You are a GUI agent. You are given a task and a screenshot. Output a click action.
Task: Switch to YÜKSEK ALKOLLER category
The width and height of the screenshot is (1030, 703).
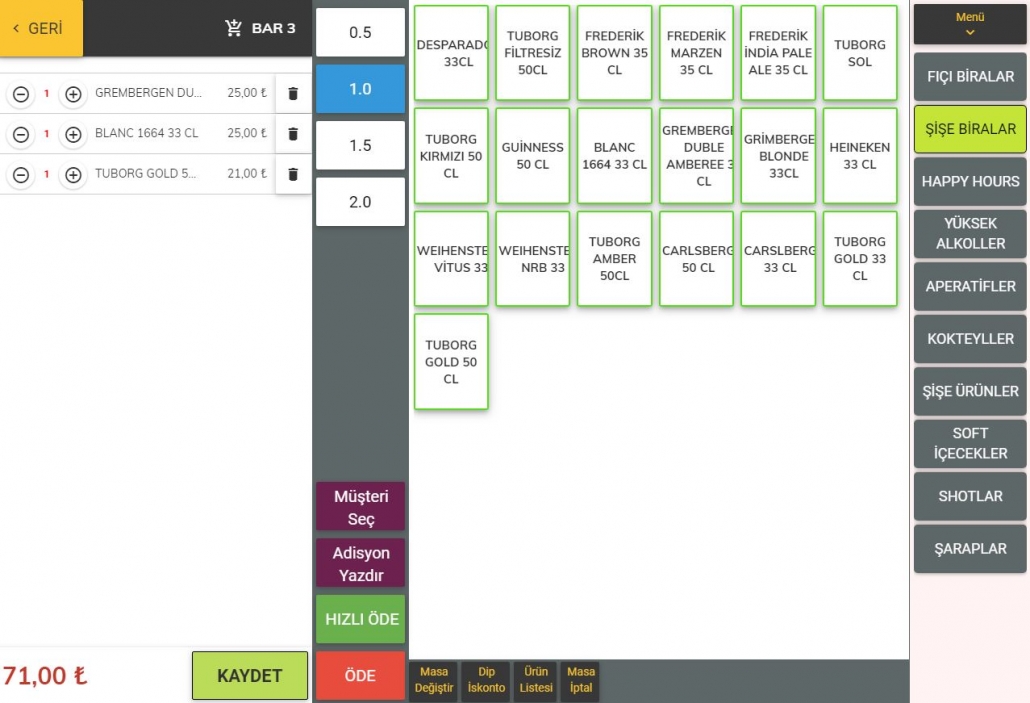pyautogui.click(x=970, y=233)
